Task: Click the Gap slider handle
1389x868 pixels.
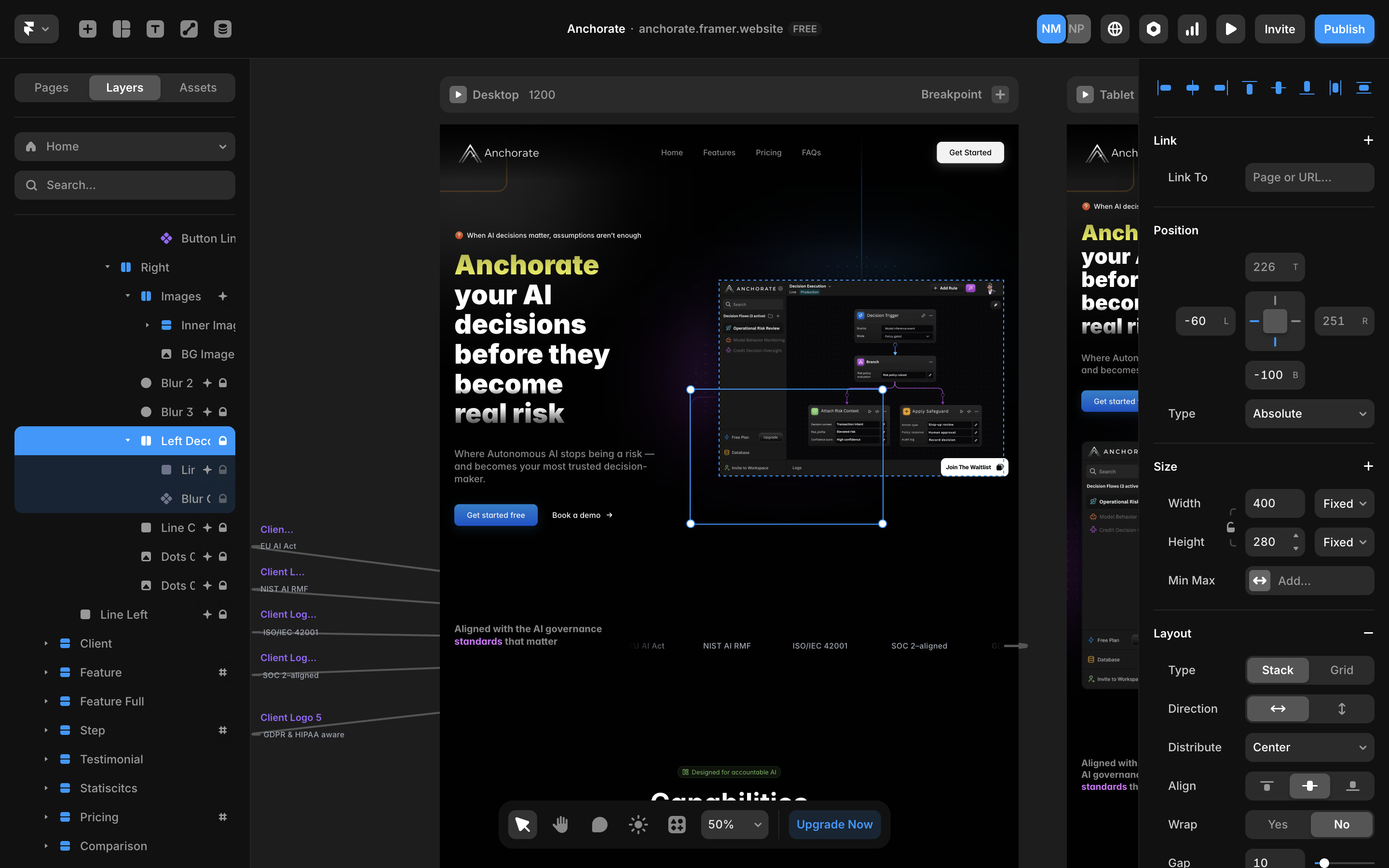Action: 1324,862
